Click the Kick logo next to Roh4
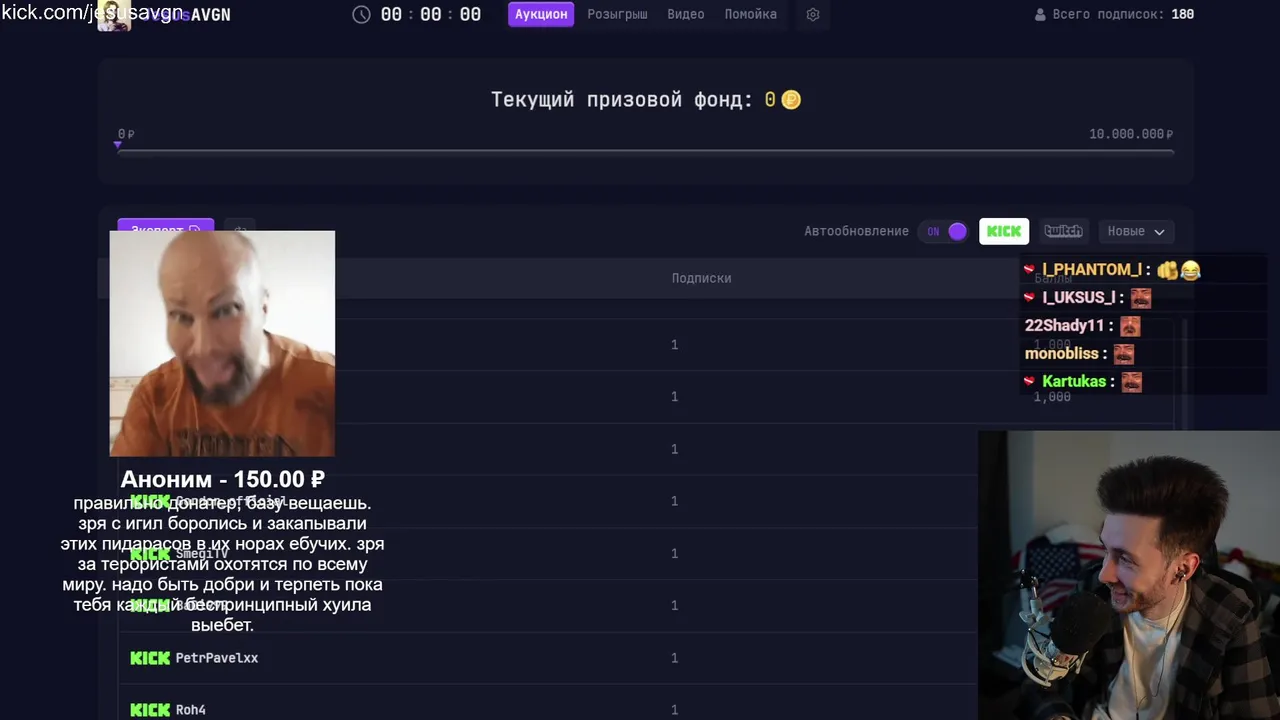1280x720 pixels. click(150, 709)
